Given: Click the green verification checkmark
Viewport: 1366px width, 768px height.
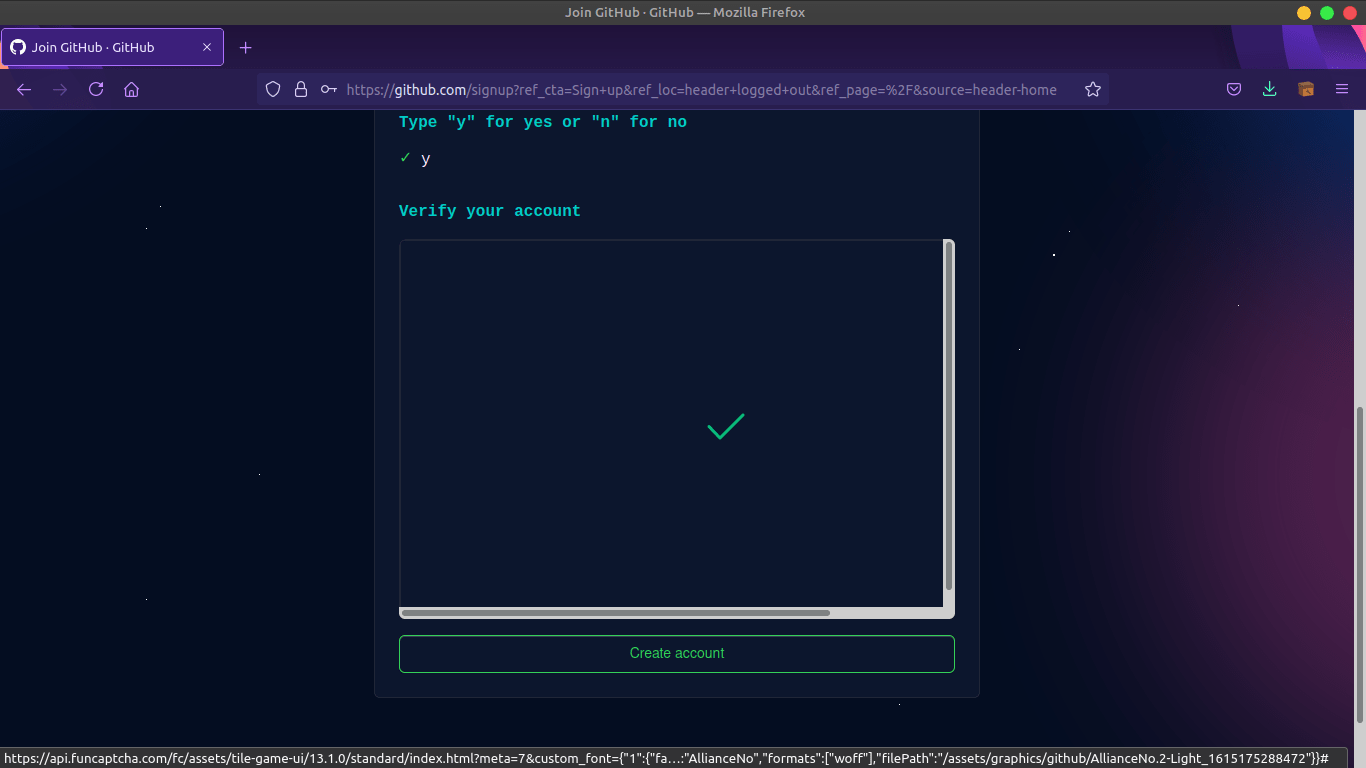Looking at the screenshot, I should (725, 427).
